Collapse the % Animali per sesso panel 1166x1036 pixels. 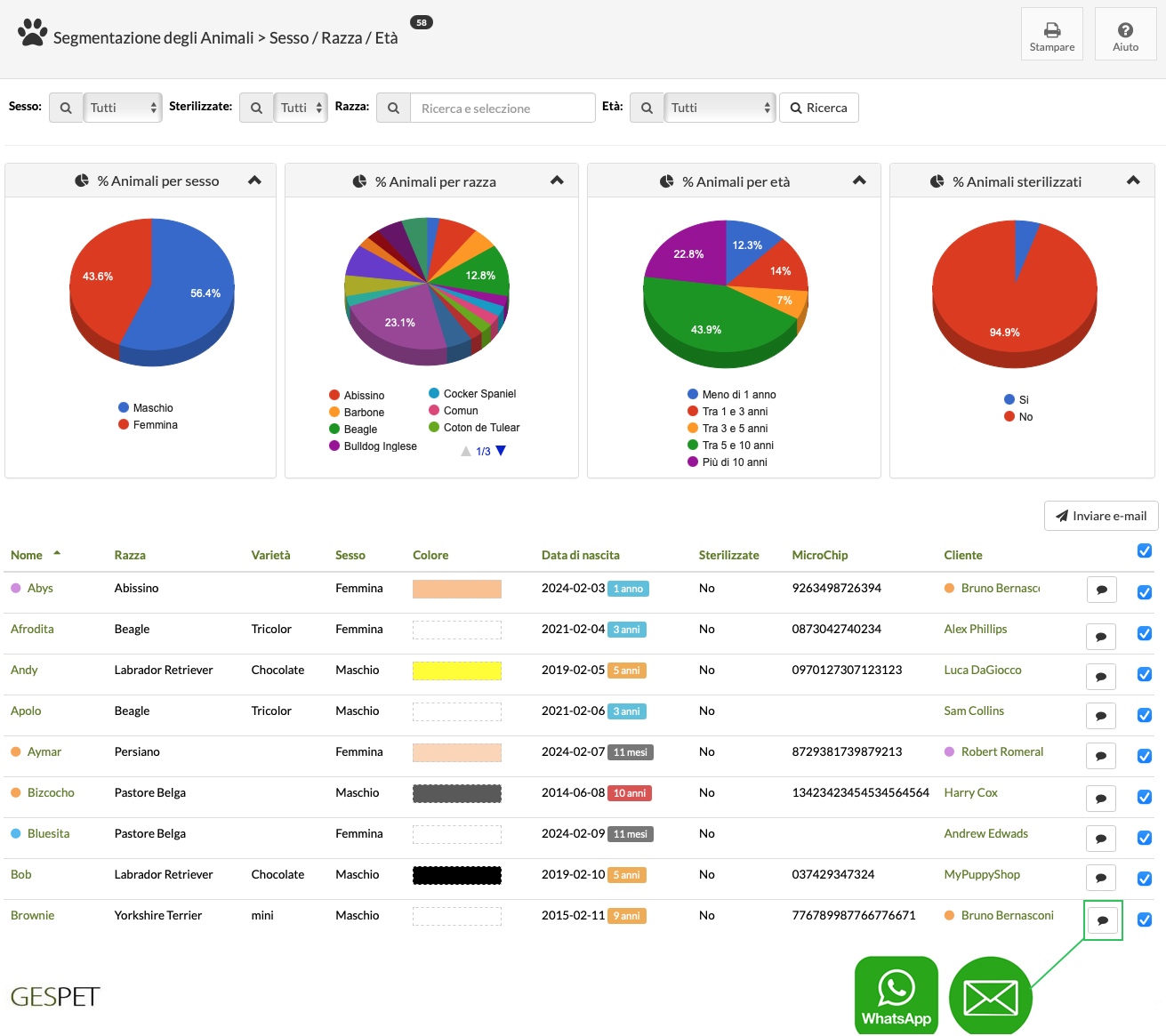(254, 181)
